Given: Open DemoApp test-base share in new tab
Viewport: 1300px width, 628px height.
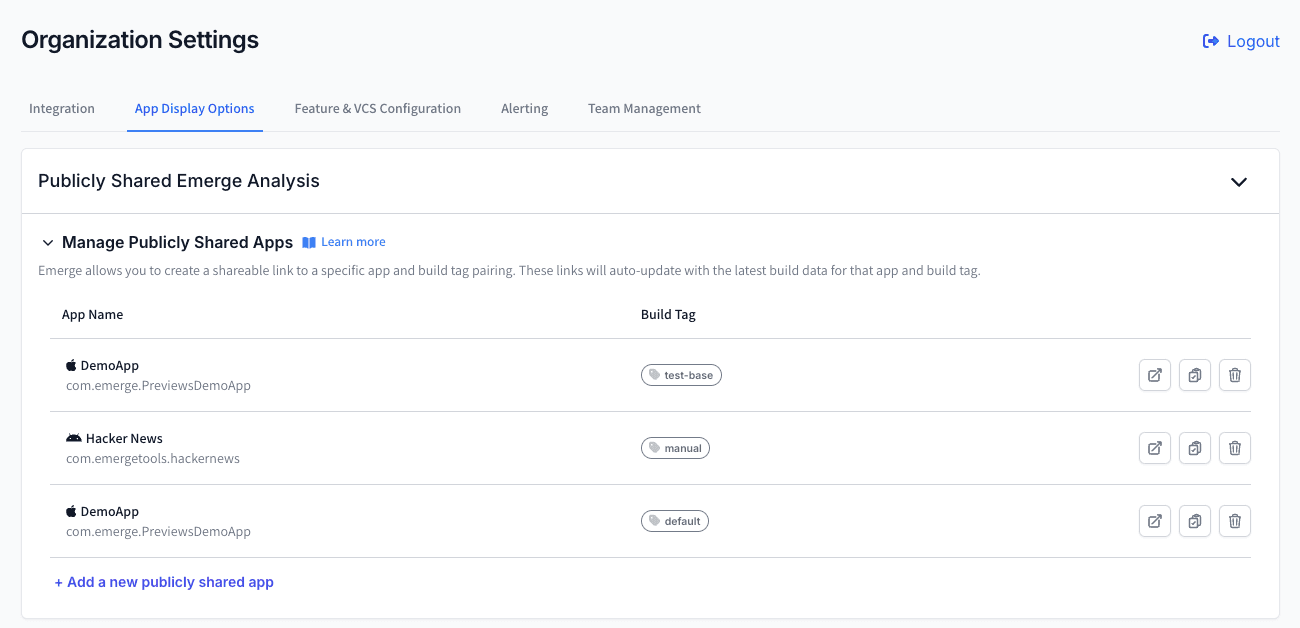Looking at the screenshot, I should 1155,374.
